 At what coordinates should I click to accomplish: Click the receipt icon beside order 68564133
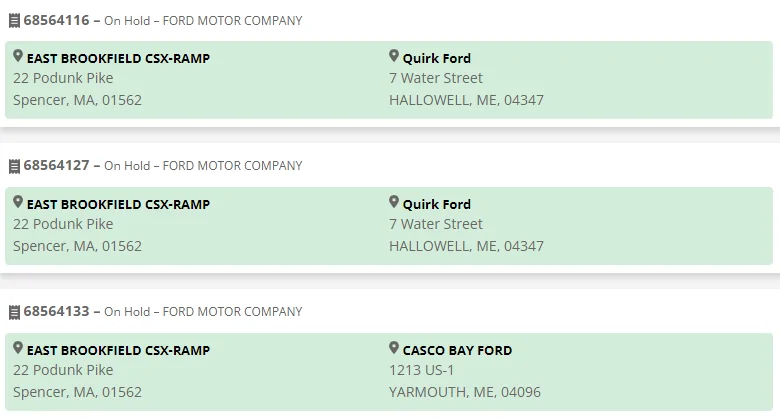coord(14,312)
